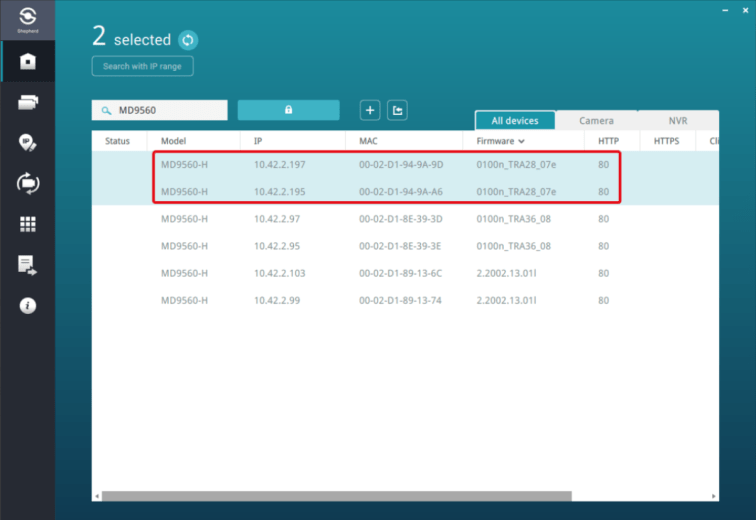756x520 pixels.
Task: Click the plus add device button
Action: pos(370,110)
